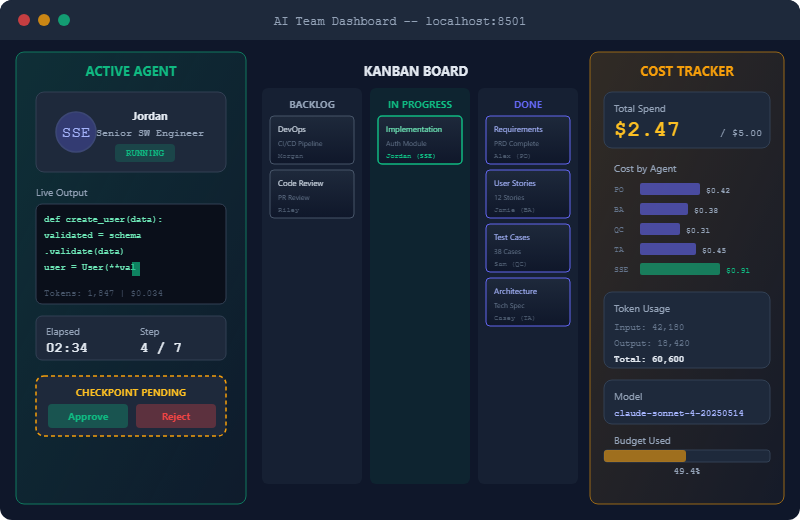Select the DONE column header

(x=528, y=105)
